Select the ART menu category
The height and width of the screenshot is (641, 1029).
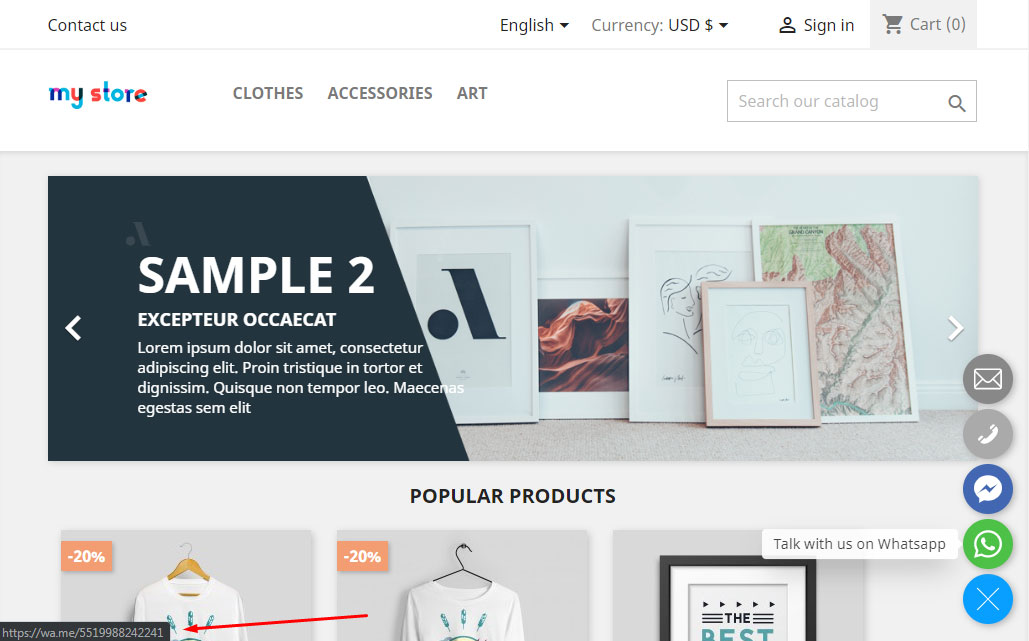click(472, 93)
